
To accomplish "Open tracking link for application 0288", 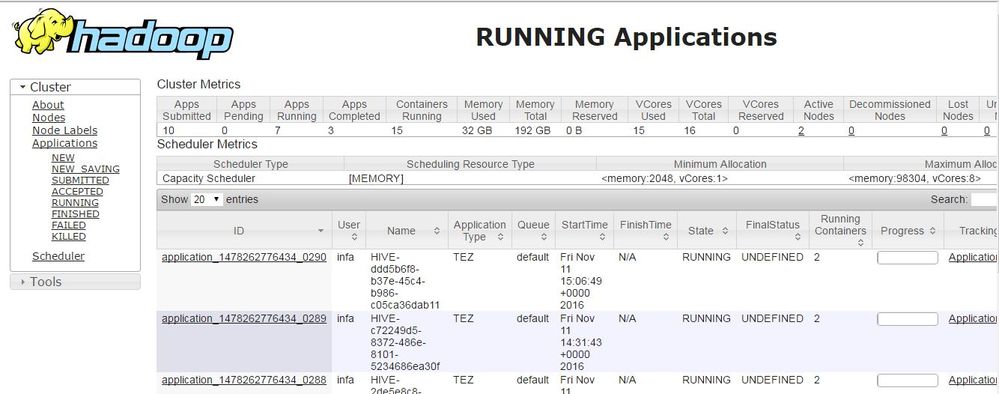I will pos(973,380).
